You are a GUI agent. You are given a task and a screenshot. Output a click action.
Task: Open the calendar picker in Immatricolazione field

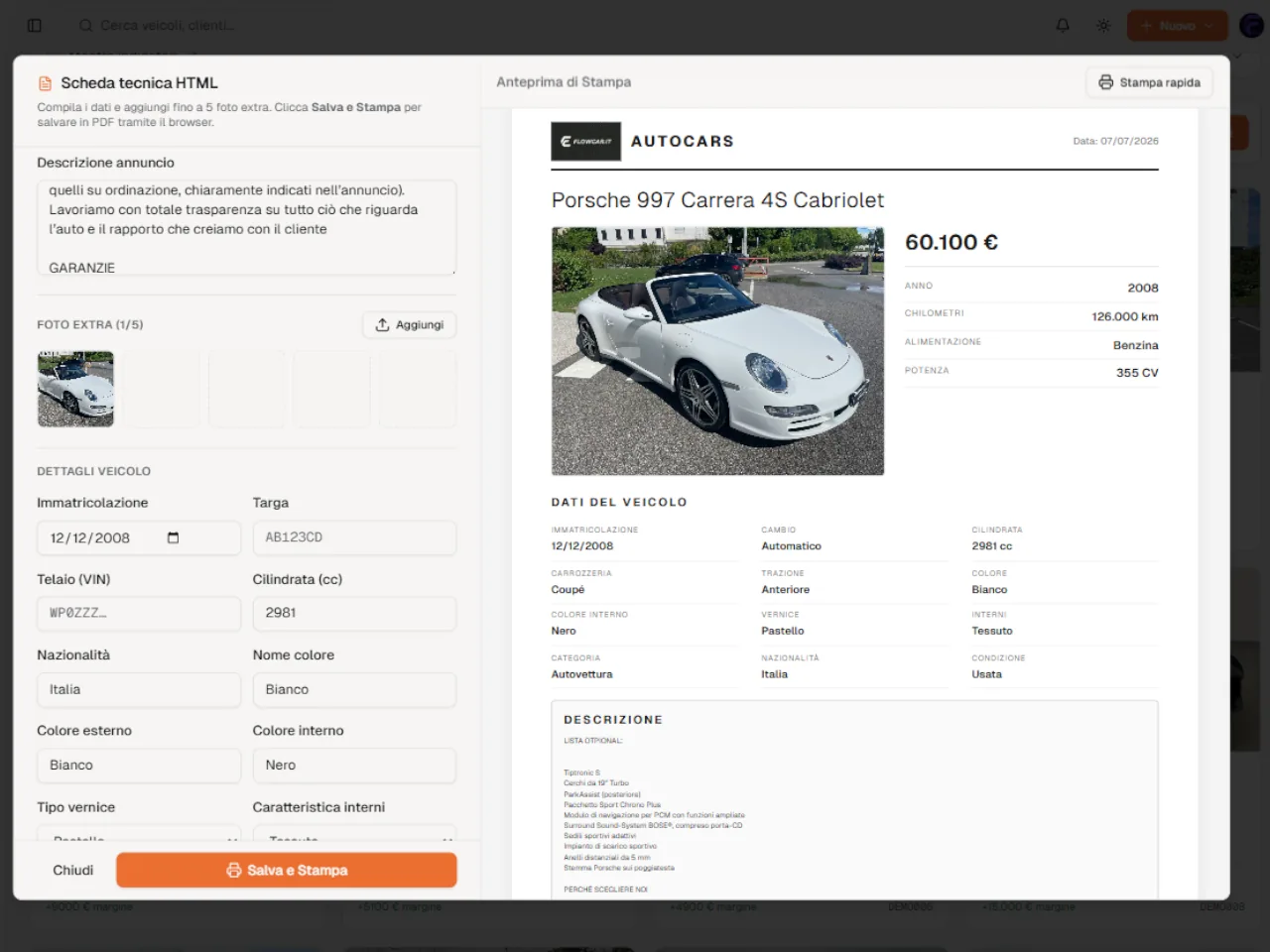(x=174, y=537)
